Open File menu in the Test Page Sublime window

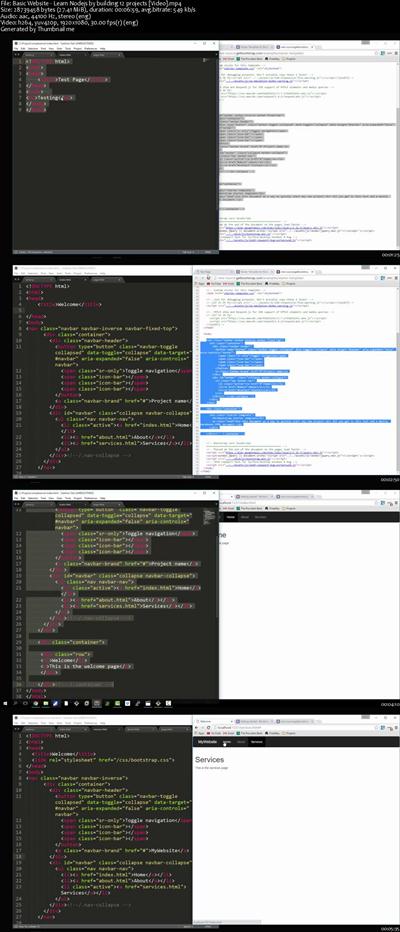coord(17,48)
